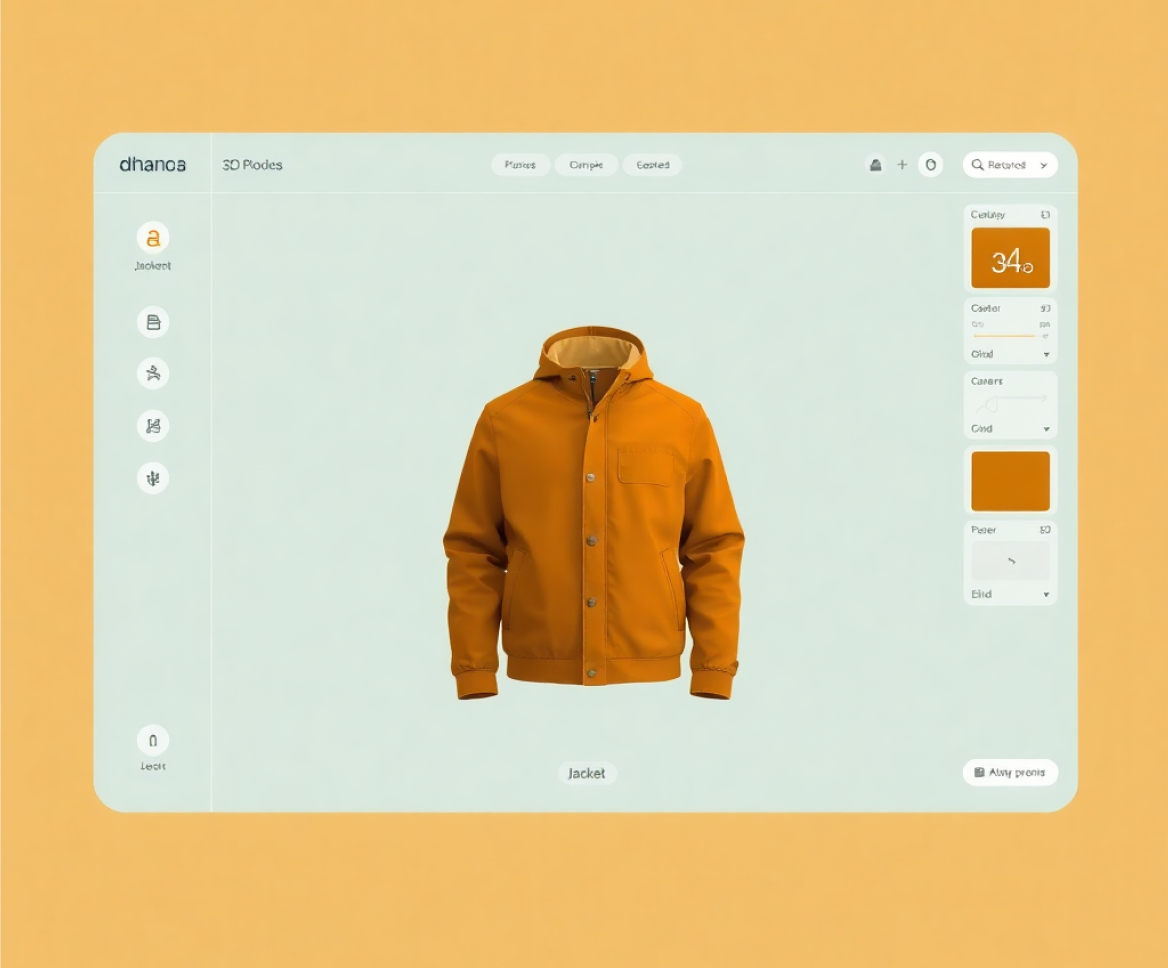1168x968 pixels.
Task: Open the bottom panel's dropdown arrow
Action: pos(1046,595)
